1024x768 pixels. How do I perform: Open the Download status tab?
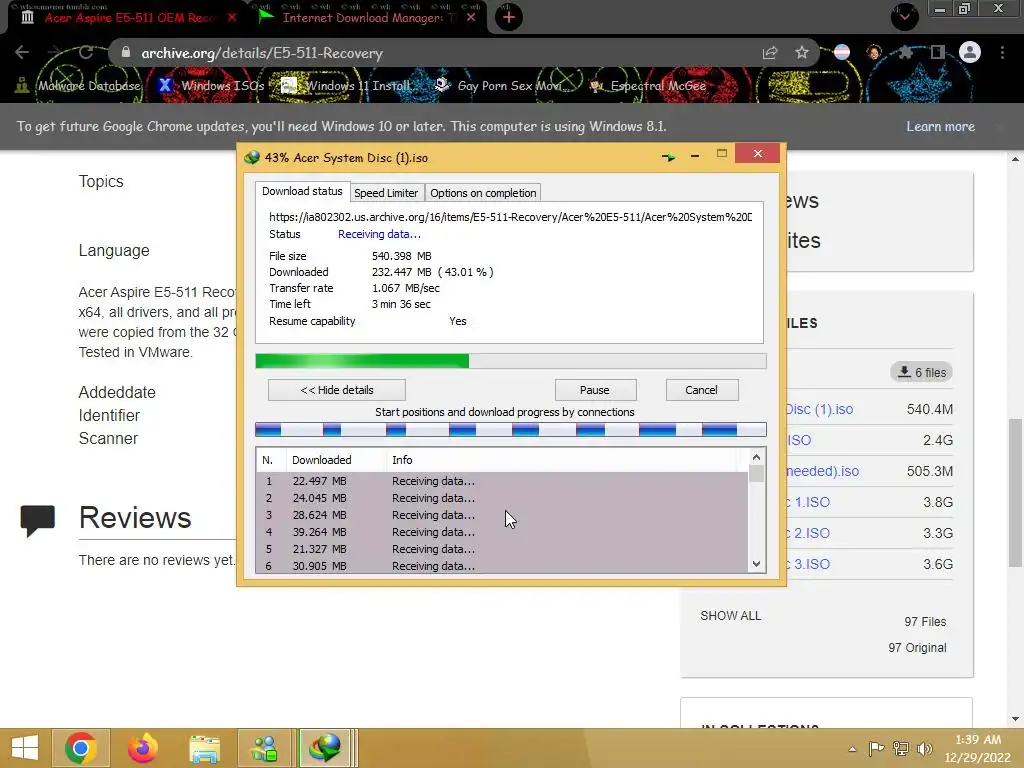click(302, 191)
